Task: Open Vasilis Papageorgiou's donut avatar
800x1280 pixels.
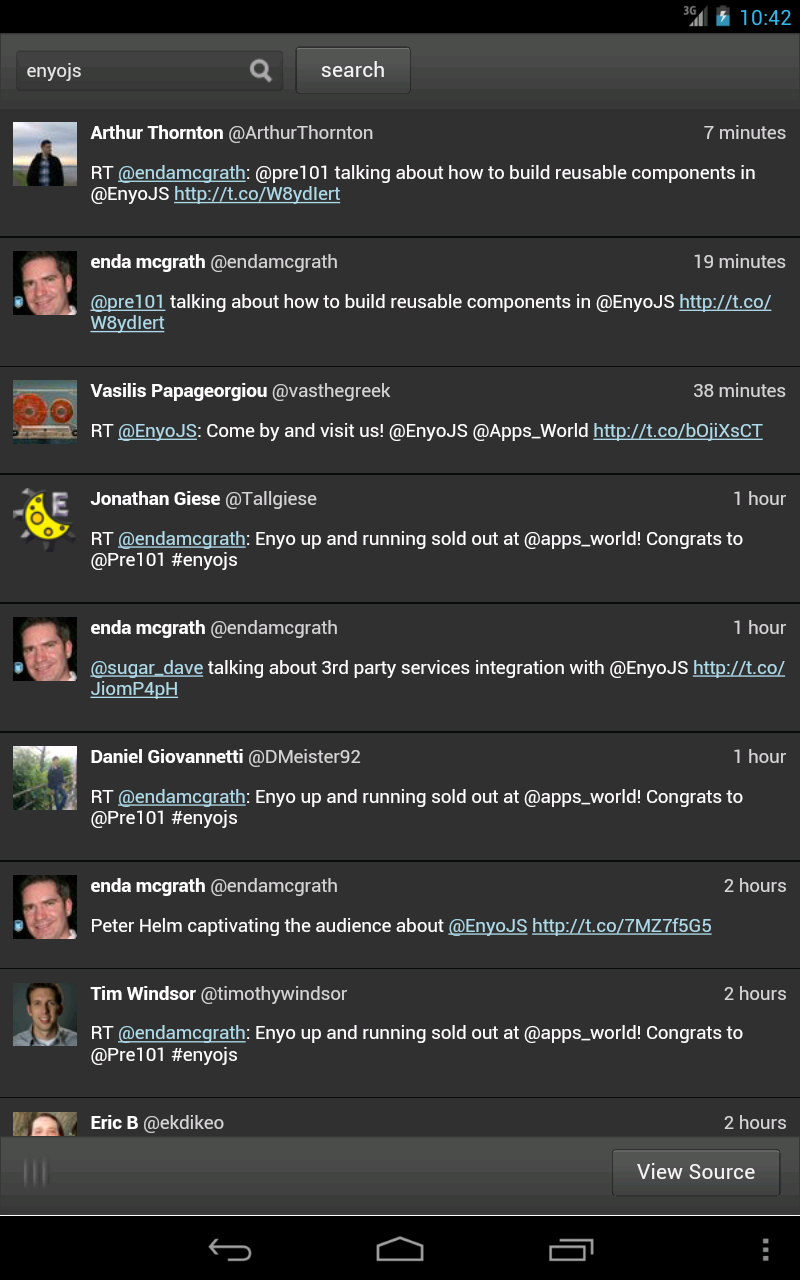Action: pyautogui.click(x=45, y=411)
